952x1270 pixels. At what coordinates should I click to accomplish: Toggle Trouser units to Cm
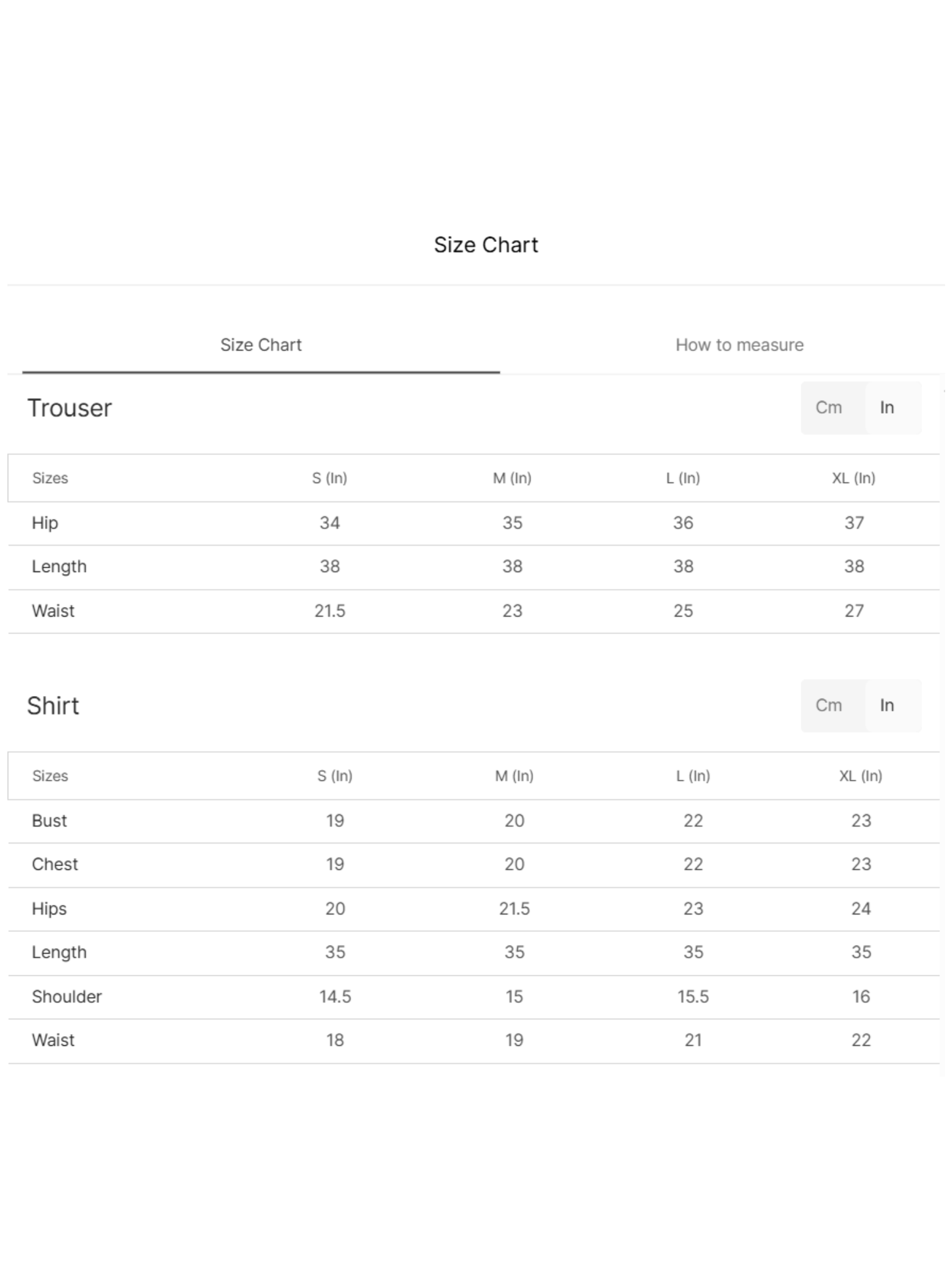pyautogui.click(x=828, y=407)
